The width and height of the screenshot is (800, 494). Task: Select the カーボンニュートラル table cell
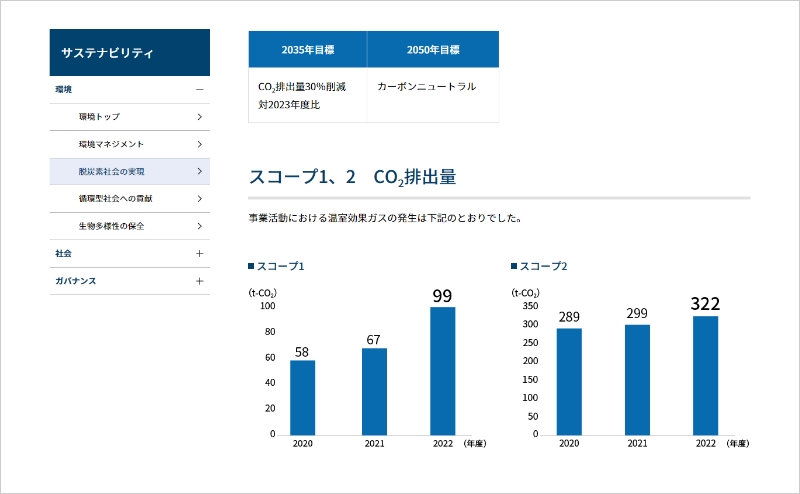(427, 87)
